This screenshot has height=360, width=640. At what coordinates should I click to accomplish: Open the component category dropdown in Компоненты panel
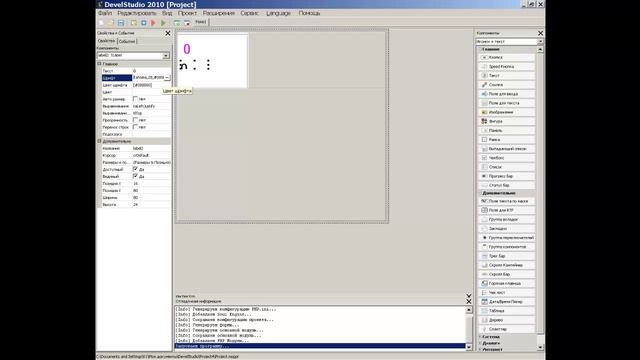pos(540,42)
